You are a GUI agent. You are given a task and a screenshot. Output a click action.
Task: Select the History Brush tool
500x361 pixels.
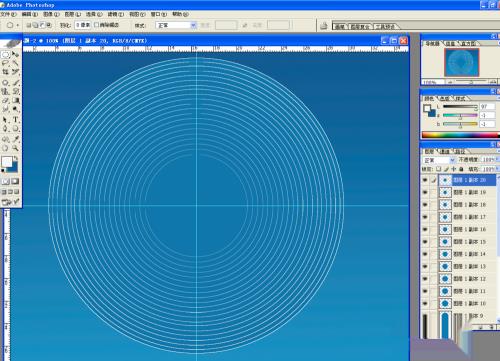tap(15, 91)
